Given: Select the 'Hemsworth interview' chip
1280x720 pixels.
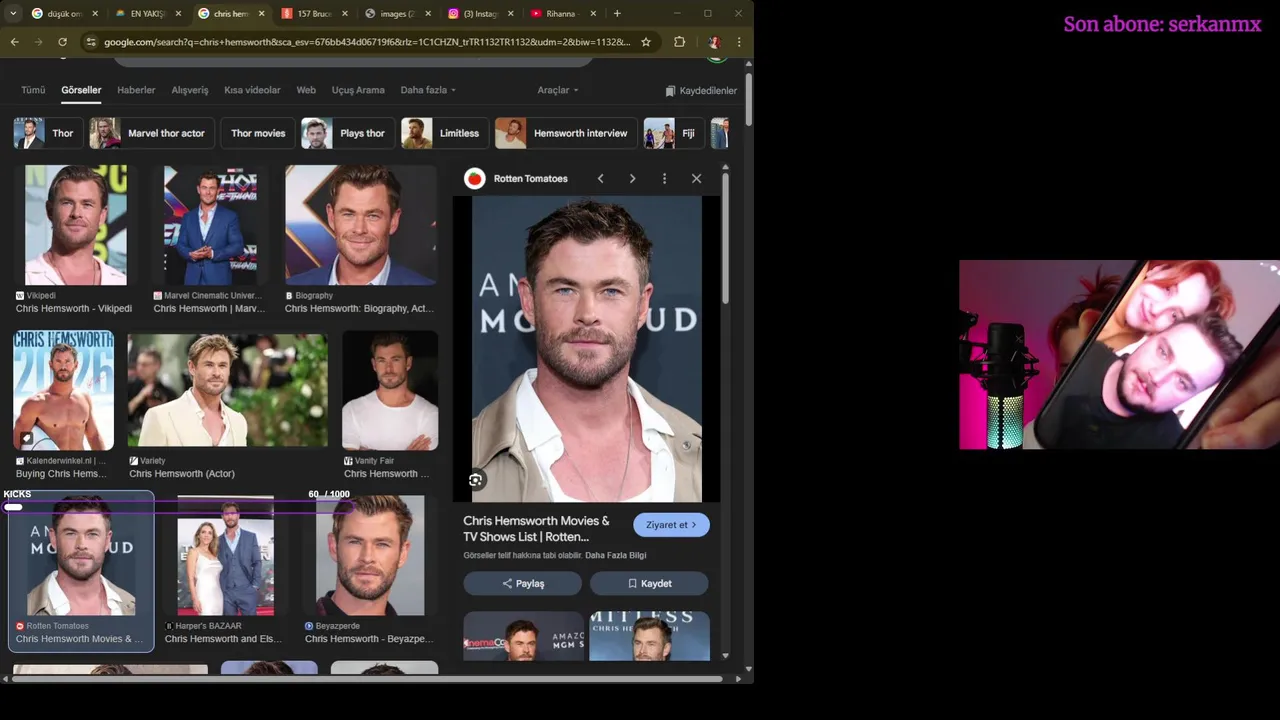Looking at the screenshot, I should [565, 133].
